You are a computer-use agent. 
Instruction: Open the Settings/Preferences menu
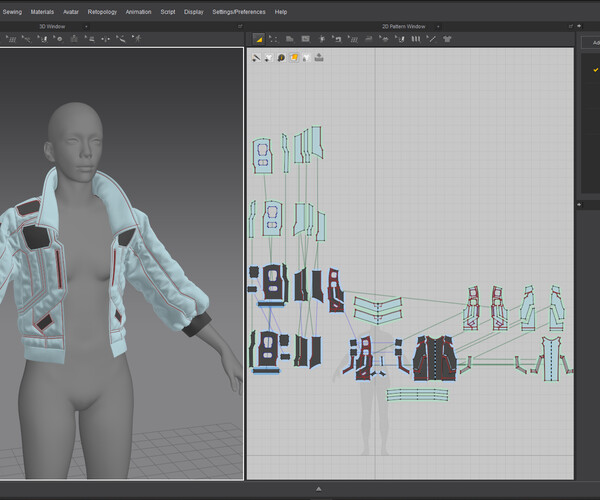click(239, 12)
